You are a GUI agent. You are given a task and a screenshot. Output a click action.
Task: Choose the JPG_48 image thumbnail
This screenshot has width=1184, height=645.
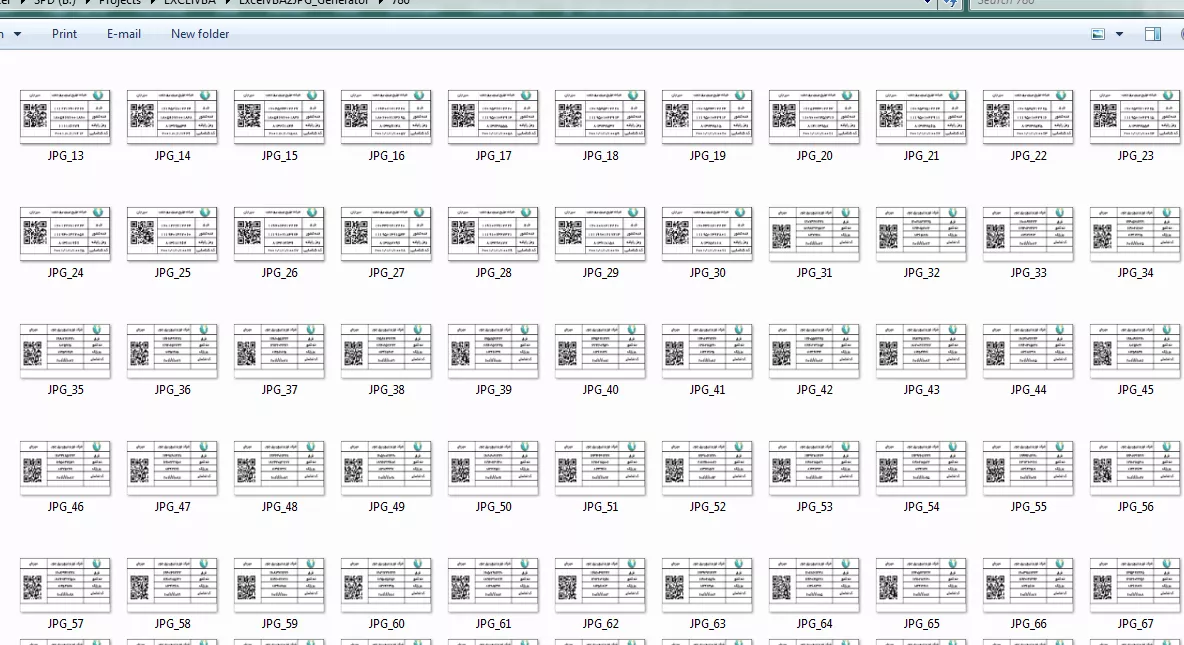(x=279, y=468)
